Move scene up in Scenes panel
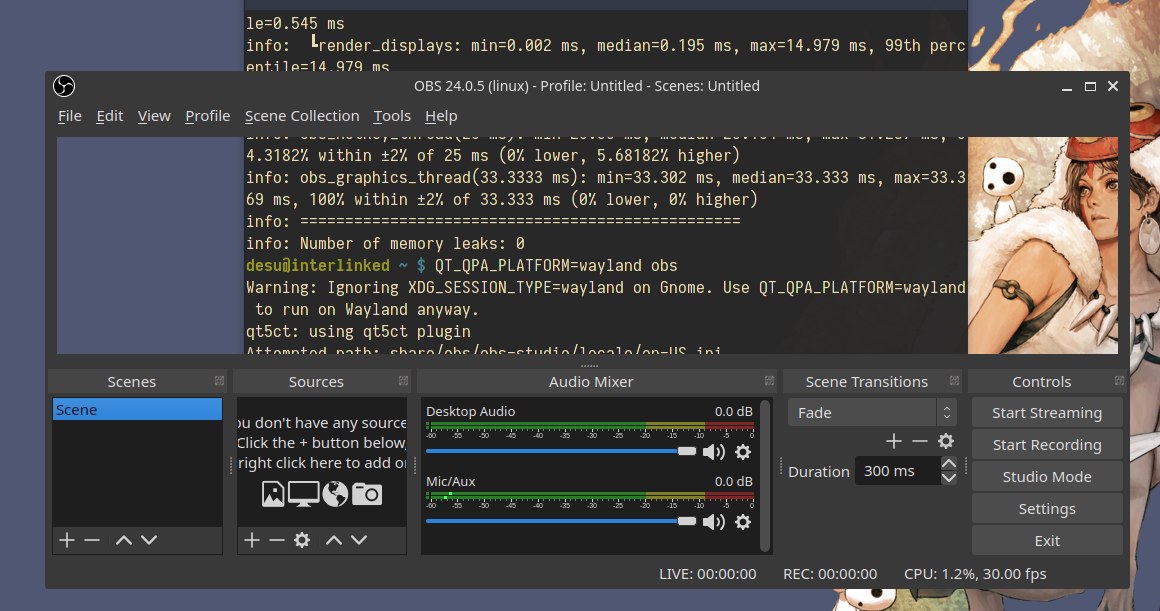Screen dimensions: 1160x611 (124, 540)
